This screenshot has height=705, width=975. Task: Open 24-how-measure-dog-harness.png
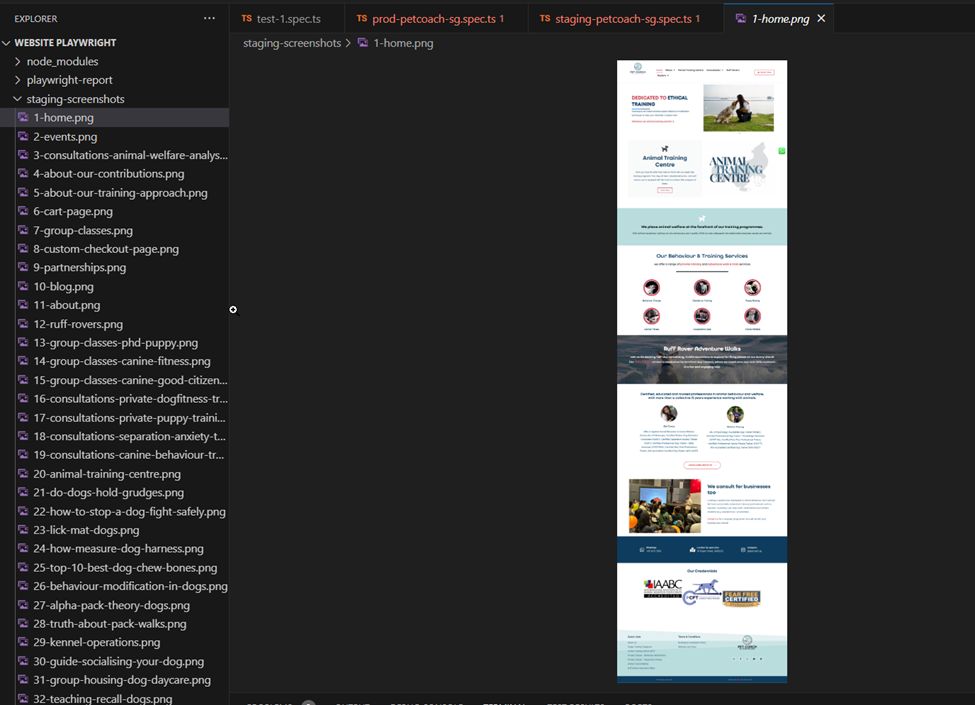[114, 549]
